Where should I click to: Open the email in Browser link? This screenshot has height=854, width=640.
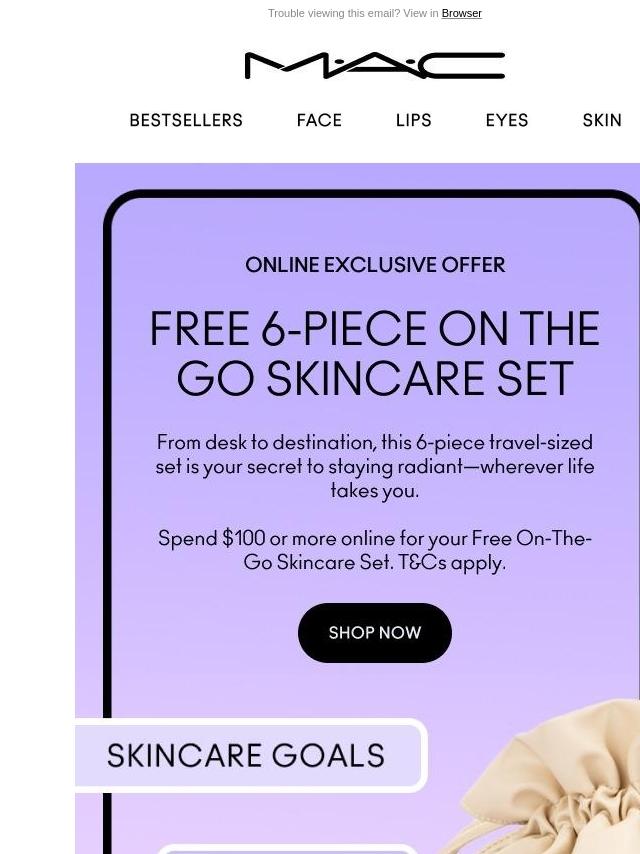[x=461, y=13]
